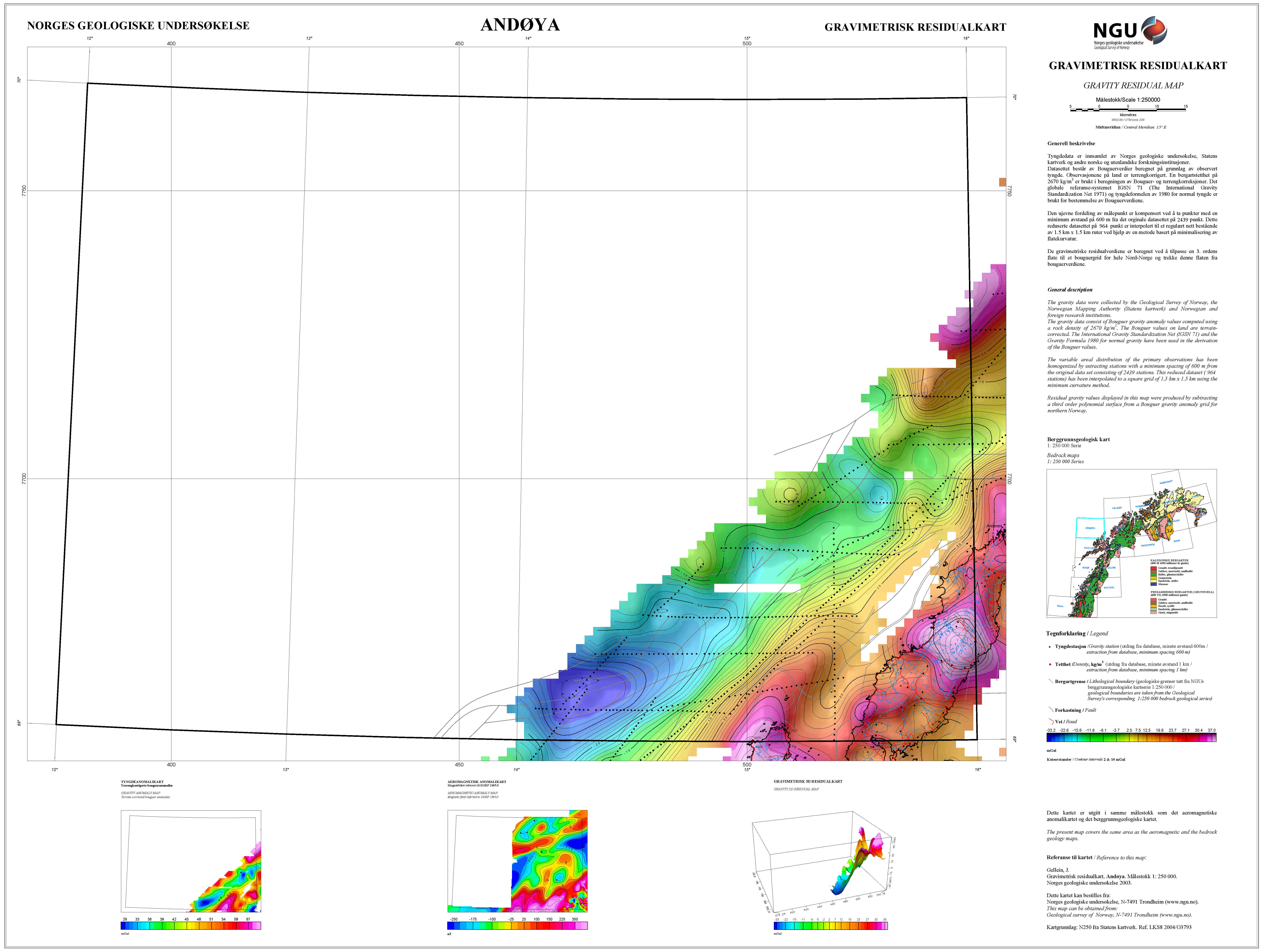Click the aeromagnetic nT colour bar

(x=517, y=926)
